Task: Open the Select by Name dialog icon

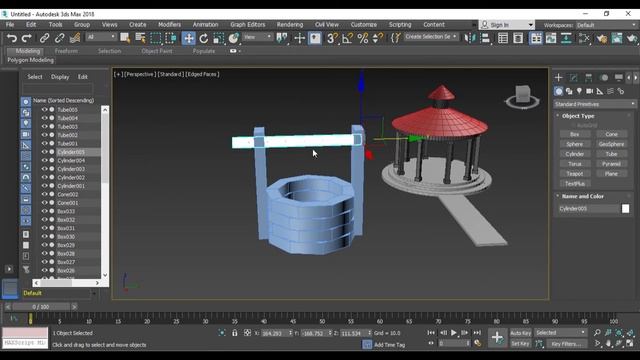Action: pos(140,38)
